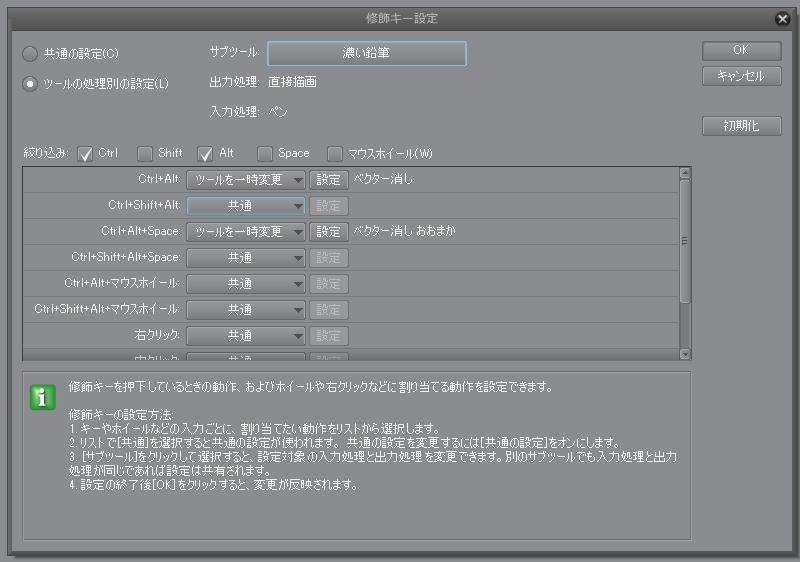Uncheck the Alt filter checkbox
The width and height of the screenshot is (800, 562).
tap(205, 154)
